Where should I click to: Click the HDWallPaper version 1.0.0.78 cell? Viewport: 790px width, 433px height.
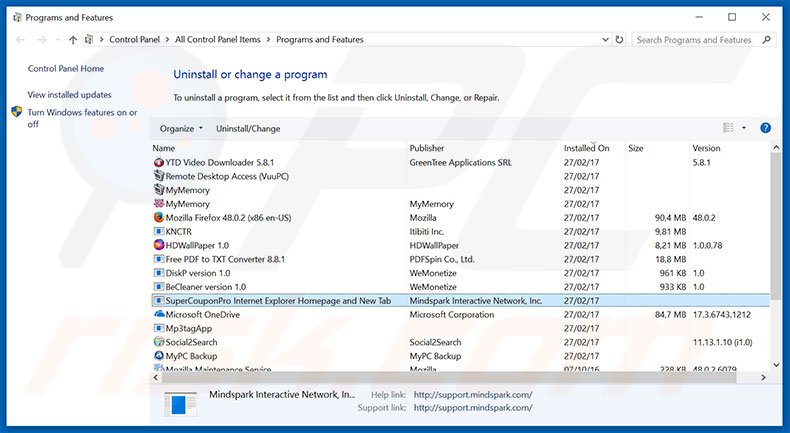[707, 245]
